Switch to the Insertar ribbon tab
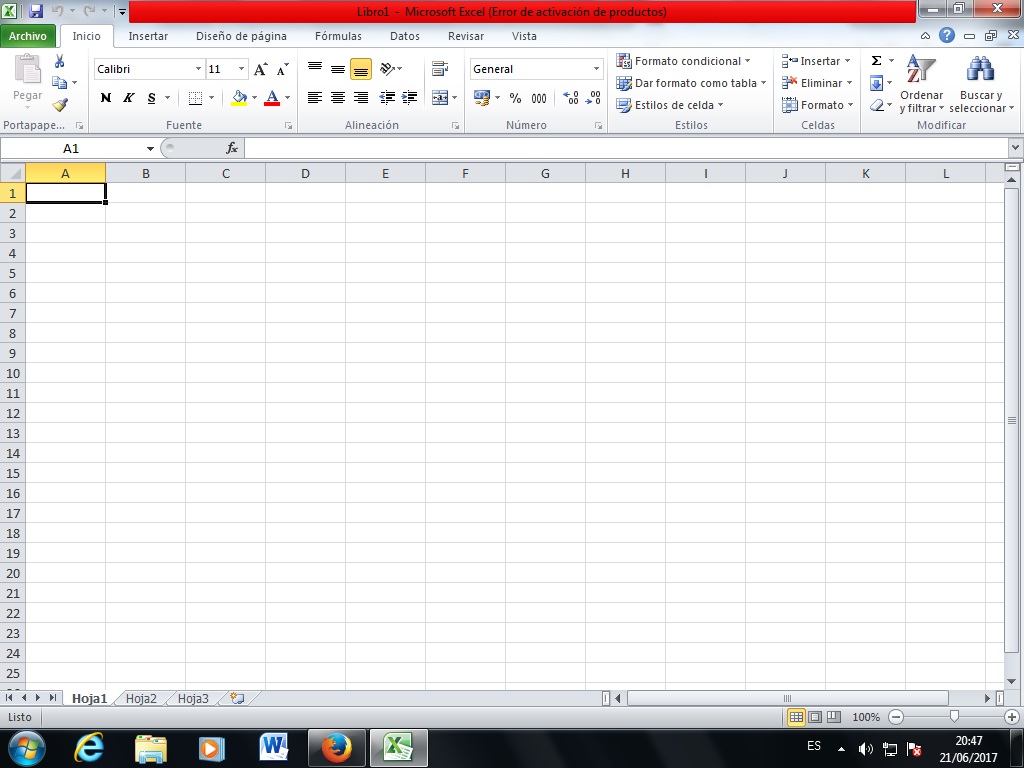This screenshot has height=768, width=1024. [148, 36]
